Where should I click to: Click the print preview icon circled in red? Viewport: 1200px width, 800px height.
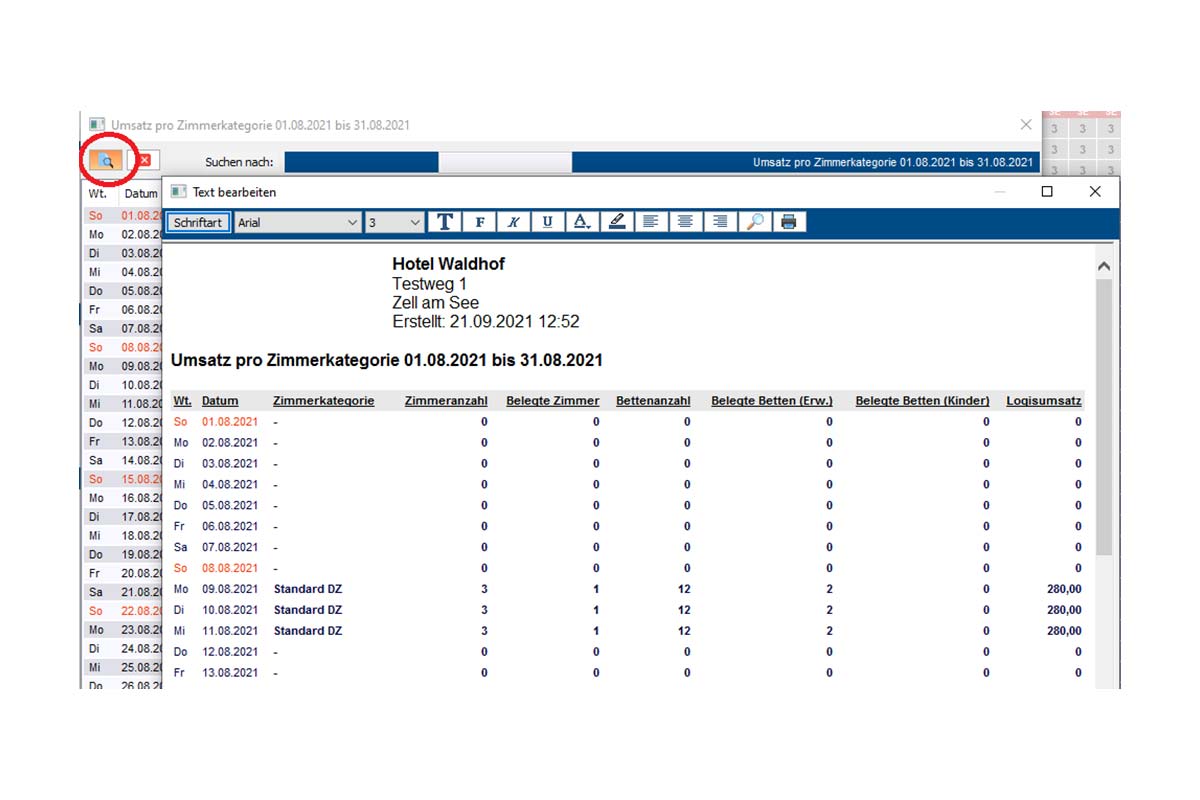coord(105,161)
